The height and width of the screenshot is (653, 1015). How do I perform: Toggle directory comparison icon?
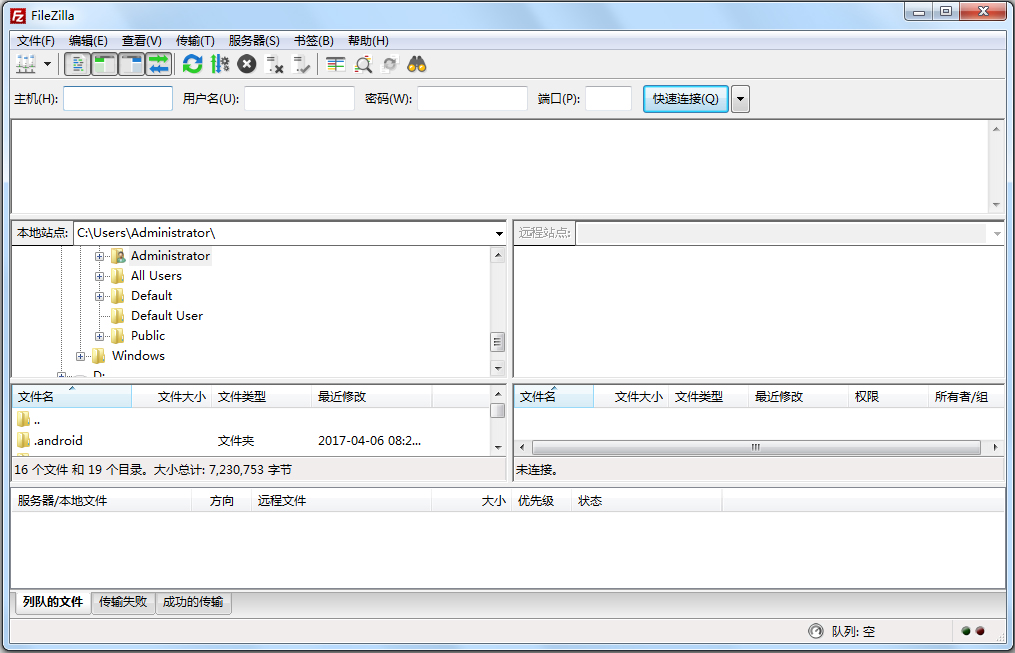pyautogui.click(x=363, y=64)
